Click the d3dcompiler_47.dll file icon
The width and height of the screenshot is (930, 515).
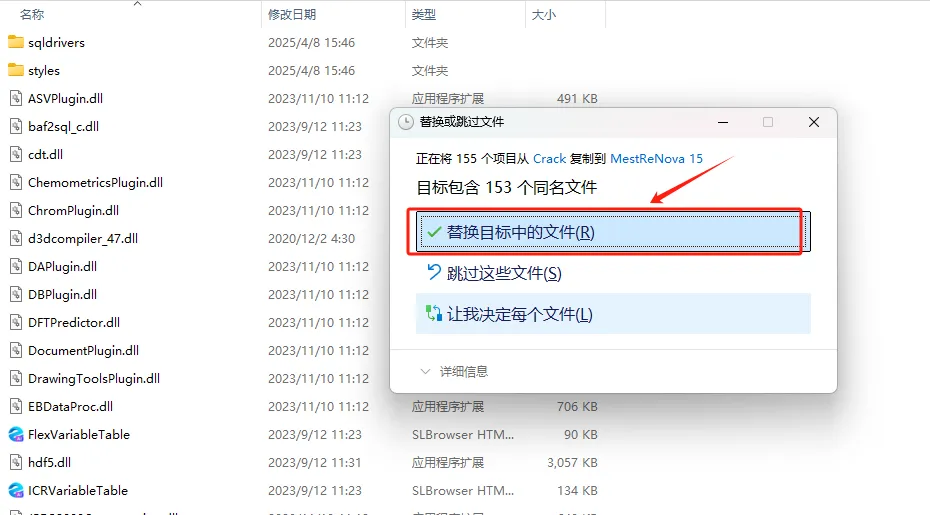click(x=16, y=239)
